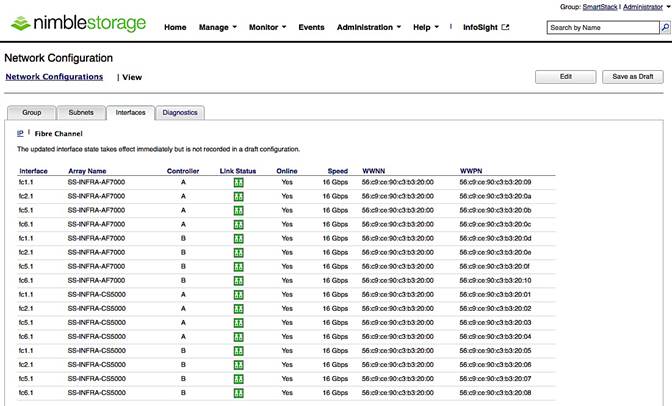Click the Array Name column header

pos(87,171)
